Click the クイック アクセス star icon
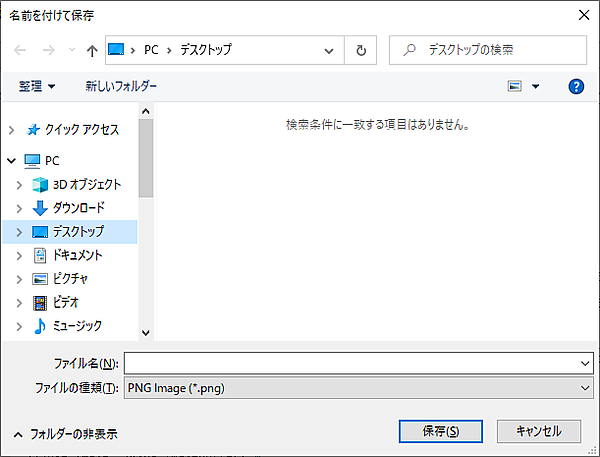Image resolution: width=600 pixels, height=457 pixels. [x=33, y=130]
